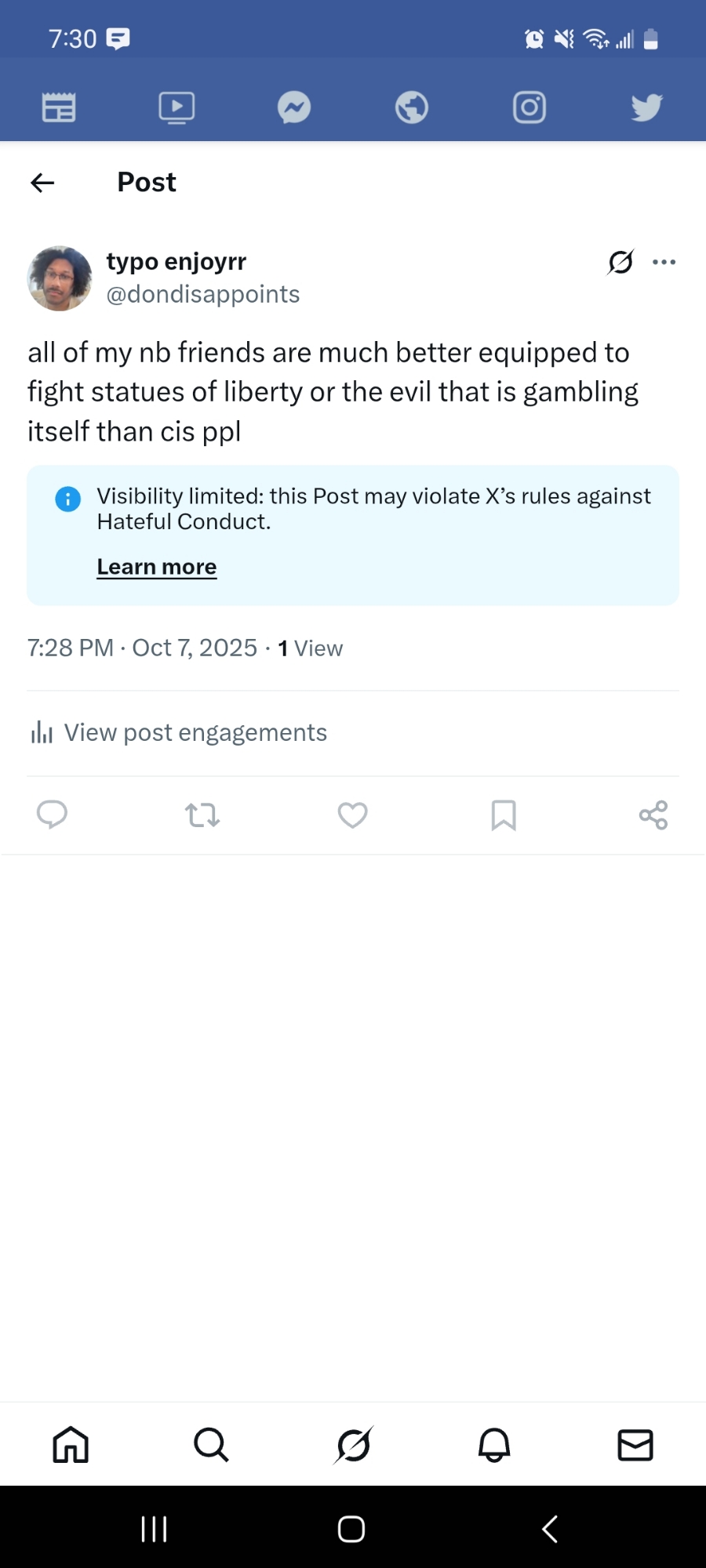Tap the share icon under the post

653,815
